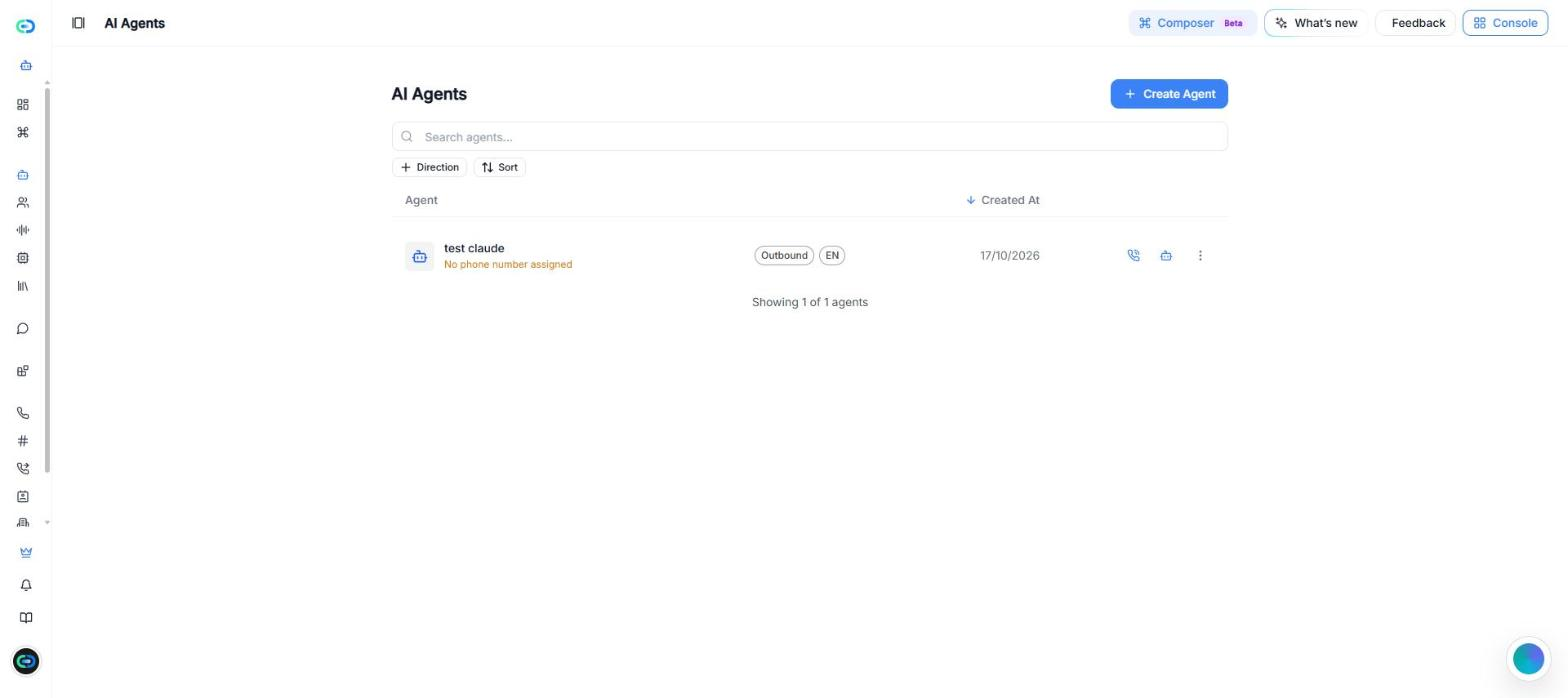Open the phone handset icon in sidebar
This screenshot has width=1568, height=698.
tap(23, 413)
